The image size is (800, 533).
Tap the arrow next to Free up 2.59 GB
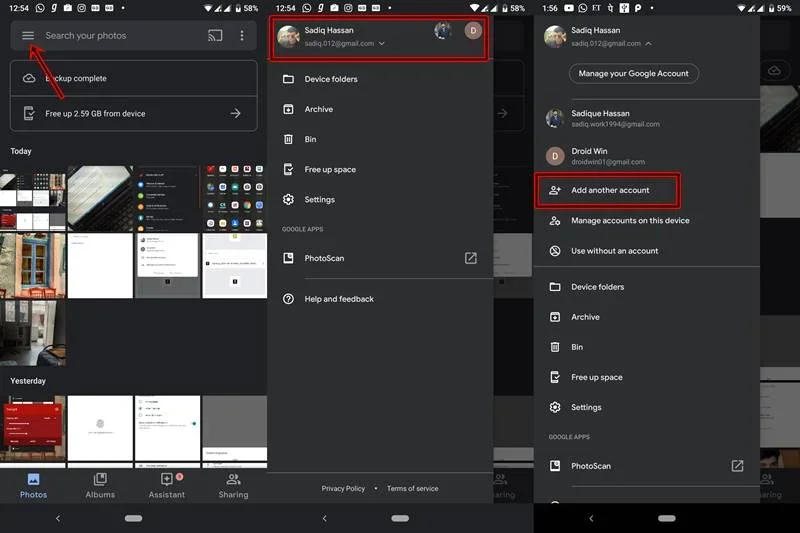click(235, 113)
